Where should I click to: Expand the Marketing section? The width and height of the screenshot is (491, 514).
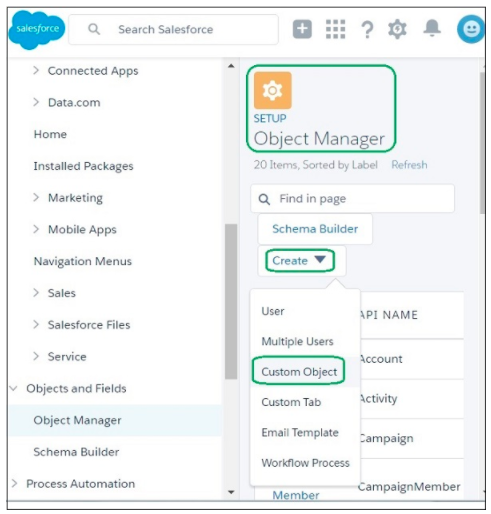[36, 197]
